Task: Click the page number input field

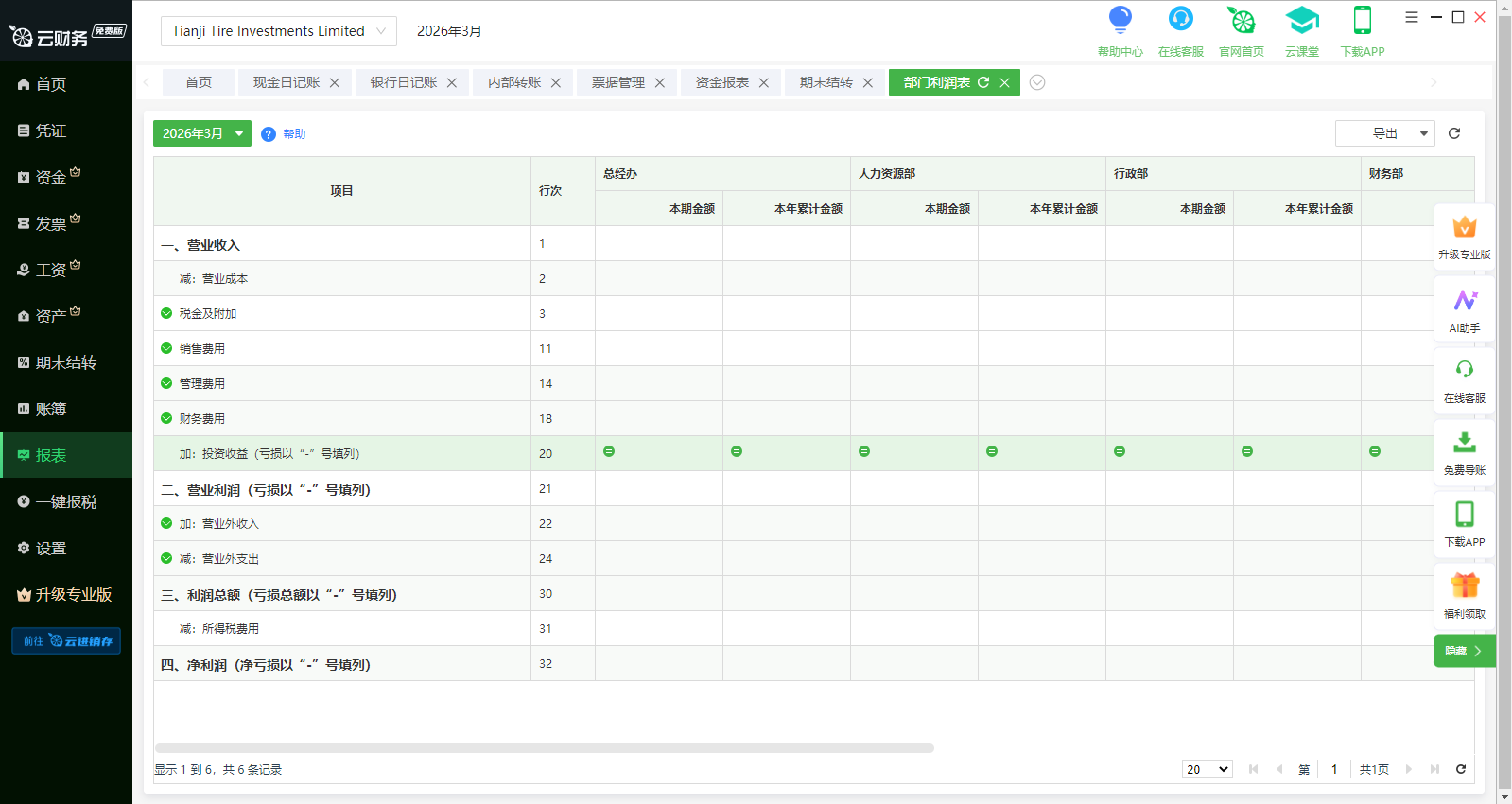Action: click(1334, 769)
